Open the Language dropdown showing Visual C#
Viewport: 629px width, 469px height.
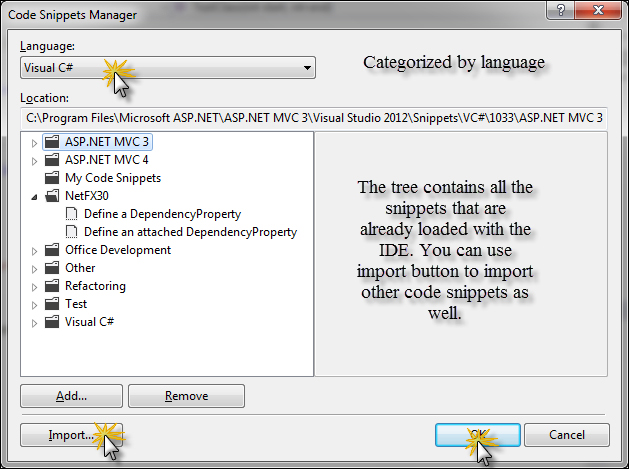pyautogui.click(x=168, y=68)
